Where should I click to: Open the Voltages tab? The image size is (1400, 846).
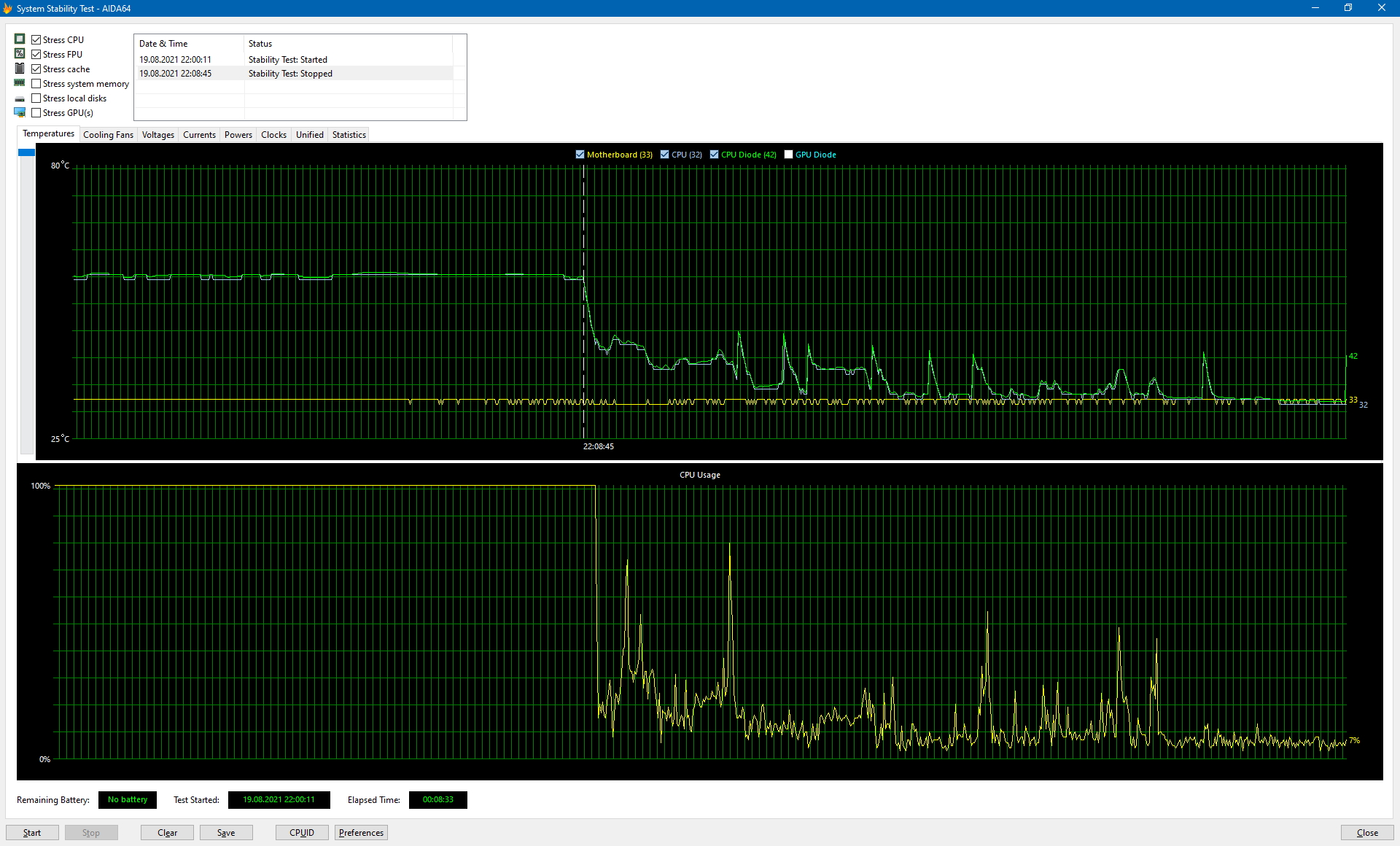tap(157, 135)
